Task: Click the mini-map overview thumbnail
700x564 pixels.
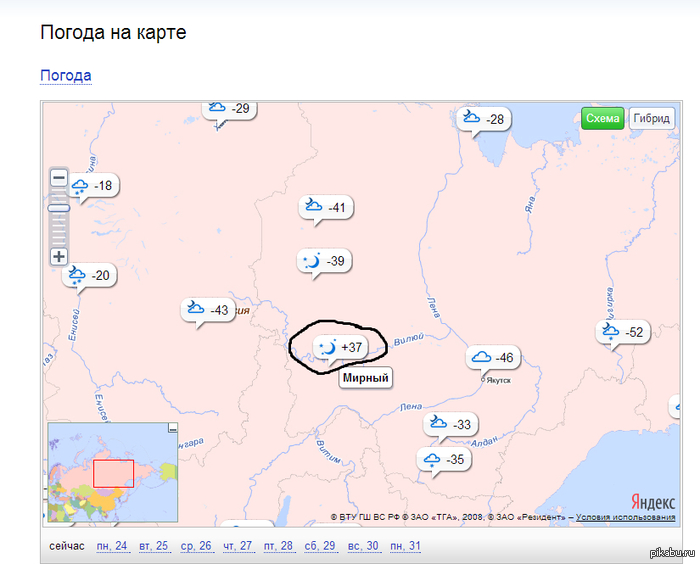Action: tap(113, 472)
